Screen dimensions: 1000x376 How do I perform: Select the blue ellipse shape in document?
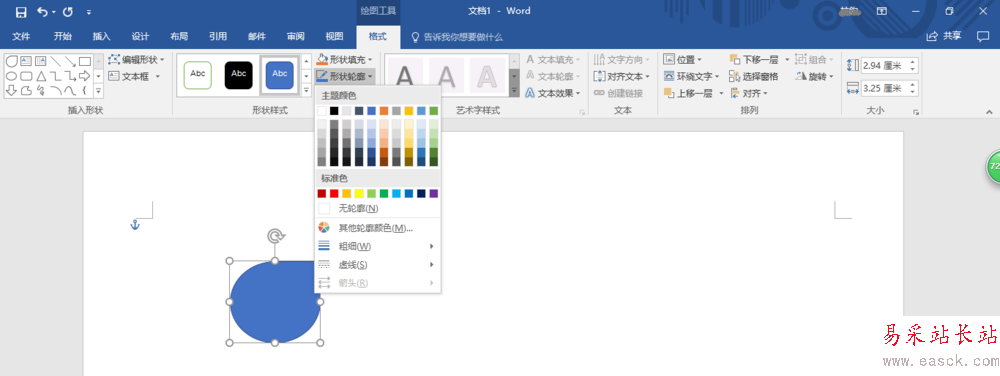click(275, 301)
